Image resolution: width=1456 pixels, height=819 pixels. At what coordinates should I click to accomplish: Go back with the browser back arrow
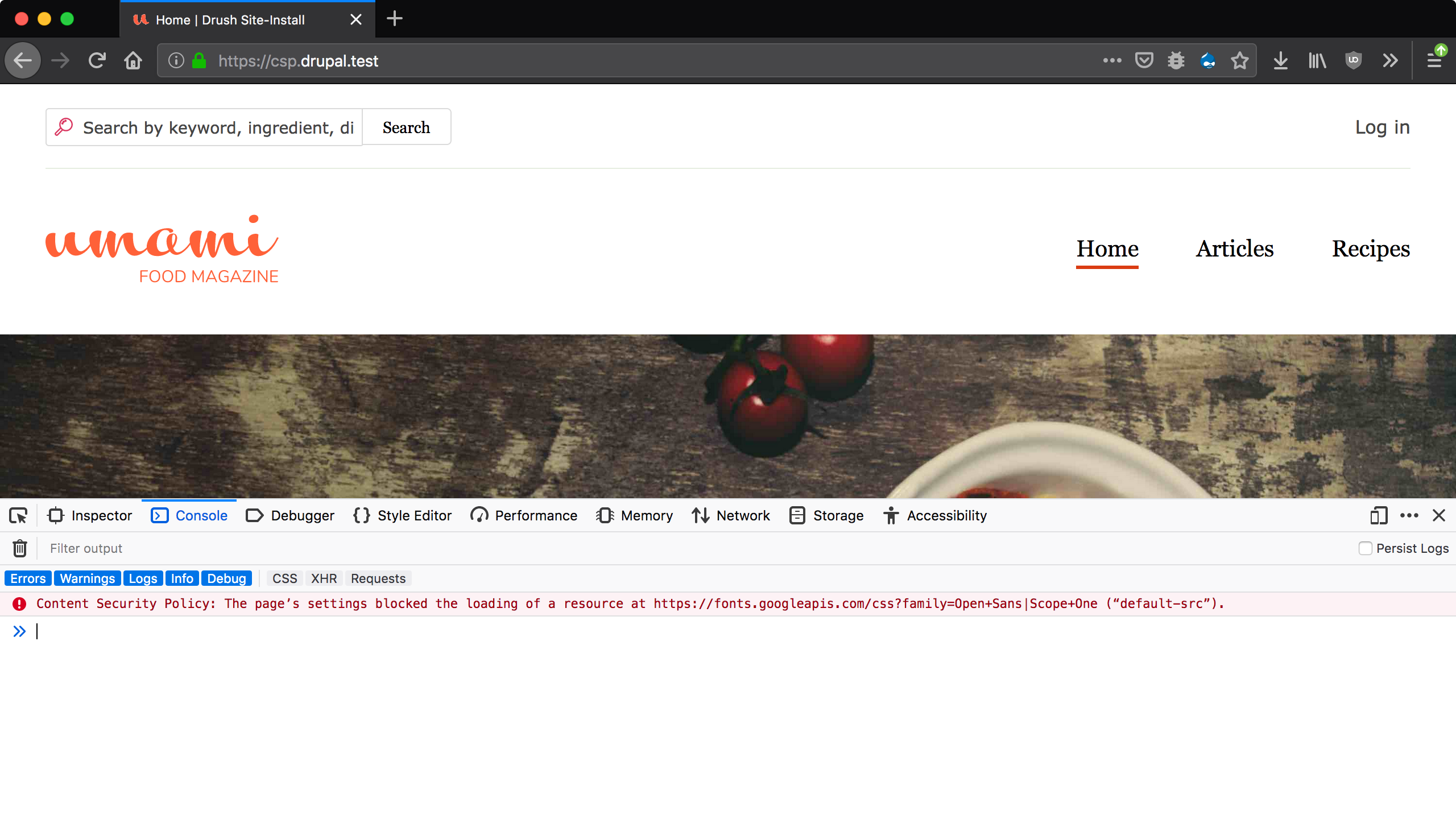(23, 60)
